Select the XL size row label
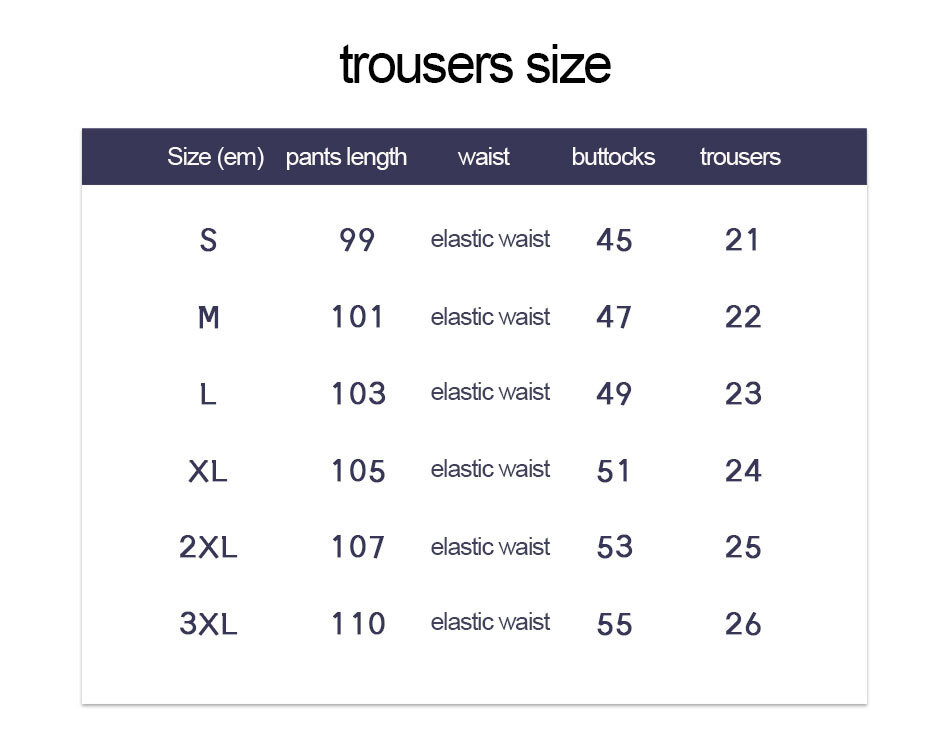 pos(208,471)
